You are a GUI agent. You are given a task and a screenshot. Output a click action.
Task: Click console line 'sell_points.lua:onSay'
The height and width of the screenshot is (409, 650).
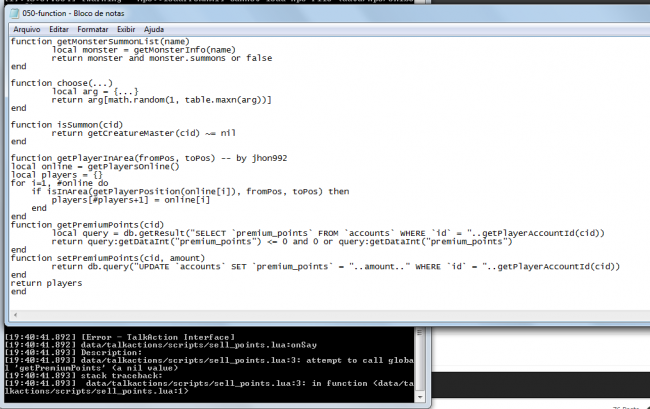click(199, 345)
